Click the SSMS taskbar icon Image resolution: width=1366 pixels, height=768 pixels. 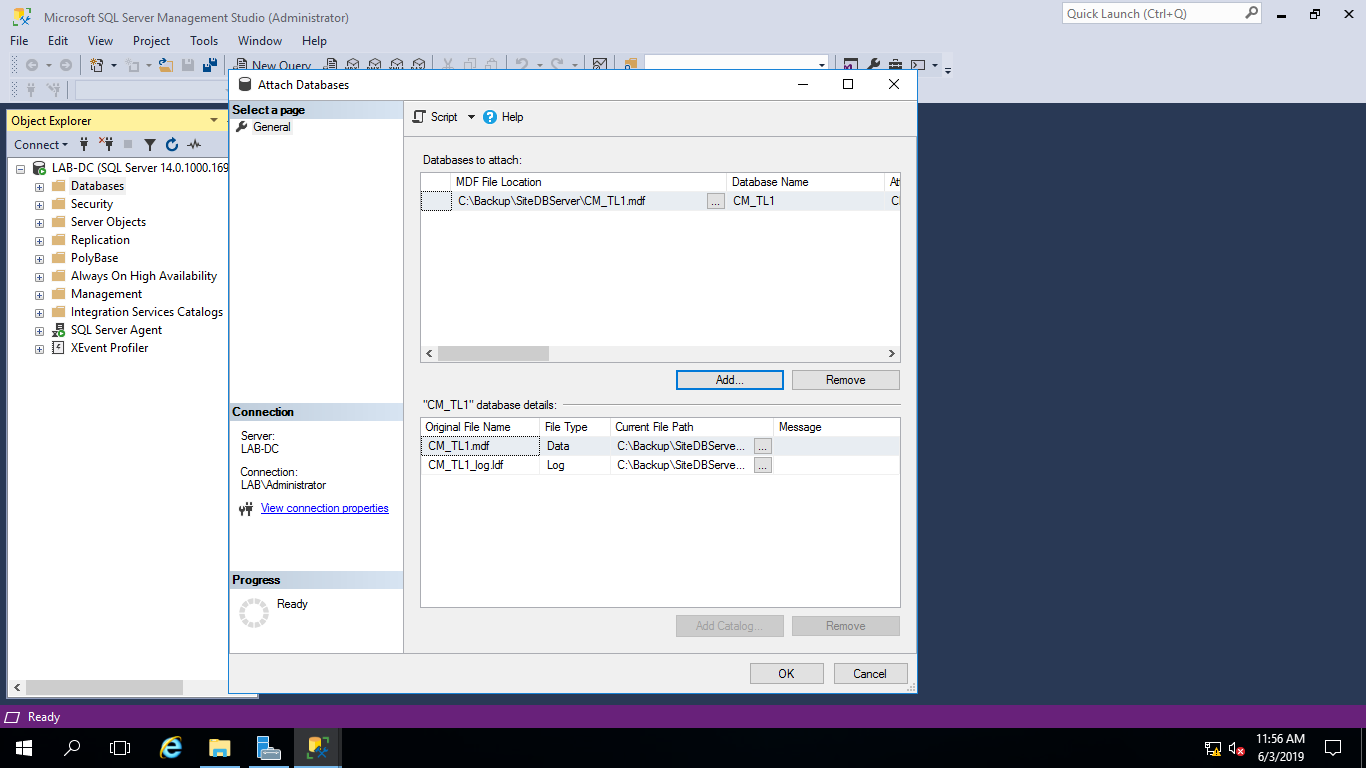(x=318, y=747)
